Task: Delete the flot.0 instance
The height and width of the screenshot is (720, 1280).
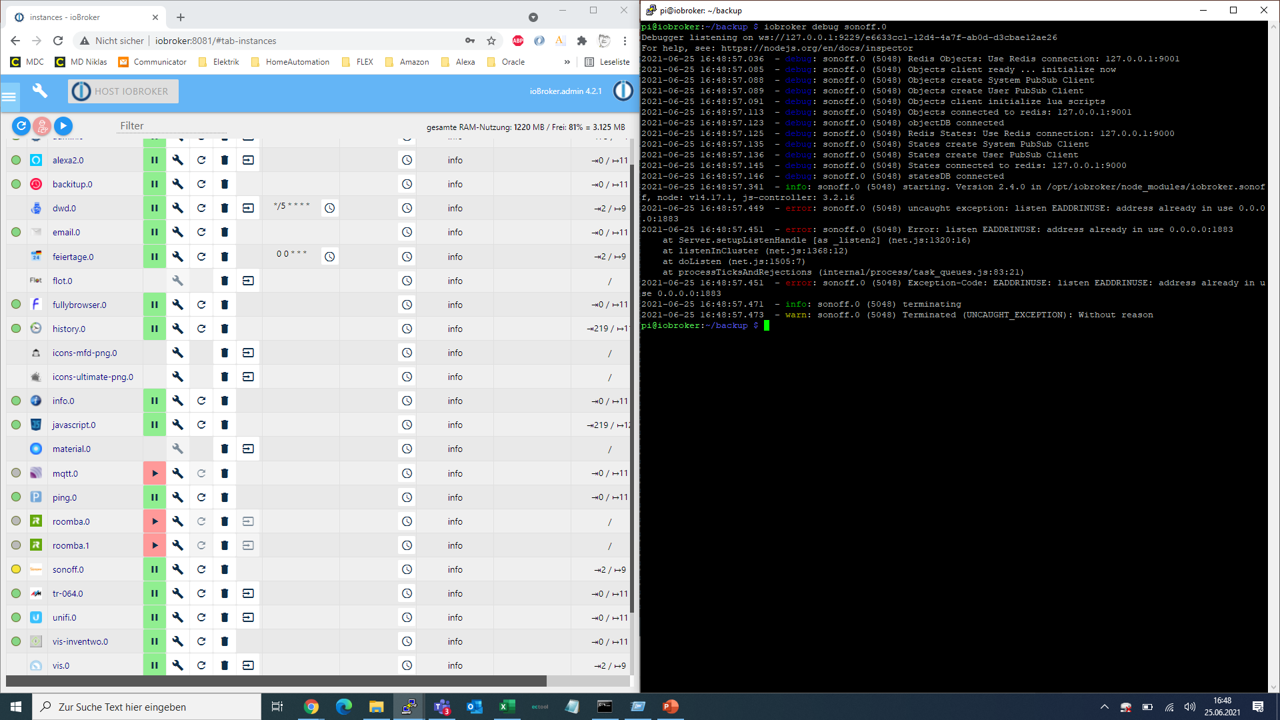Action: [x=224, y=281]
